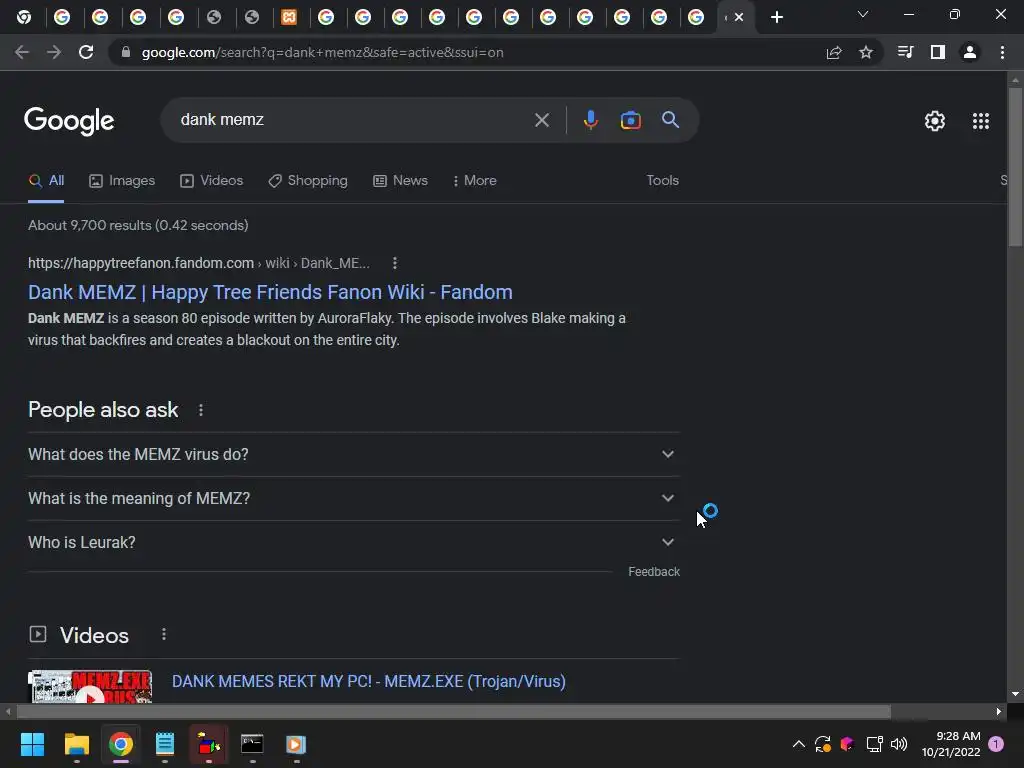Screen dimensions: 1024x768
Task: Open options for happytreefanon result
Action: (394, 263)
